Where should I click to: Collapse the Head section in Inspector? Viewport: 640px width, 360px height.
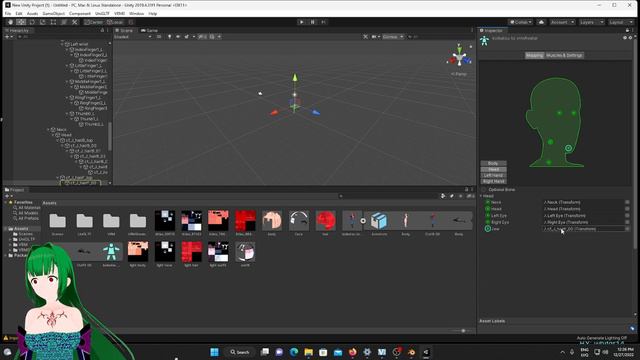(481, 196)
